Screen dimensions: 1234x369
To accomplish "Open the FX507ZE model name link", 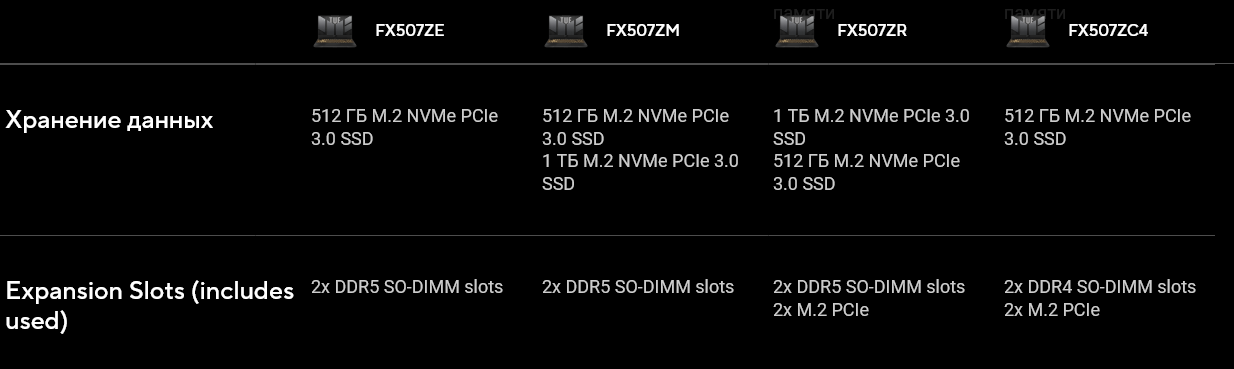I will [x=409, y=30].
